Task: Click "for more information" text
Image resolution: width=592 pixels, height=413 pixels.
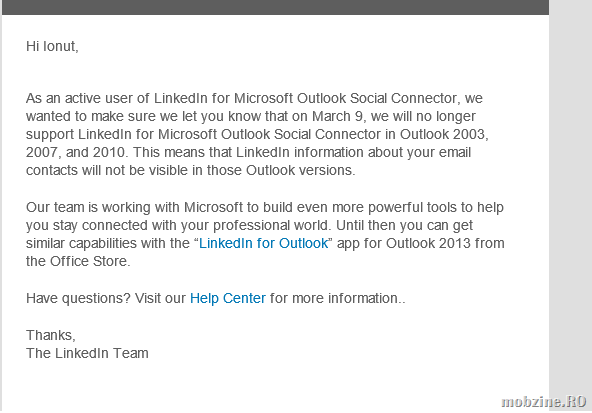Action: click(334, 299)
